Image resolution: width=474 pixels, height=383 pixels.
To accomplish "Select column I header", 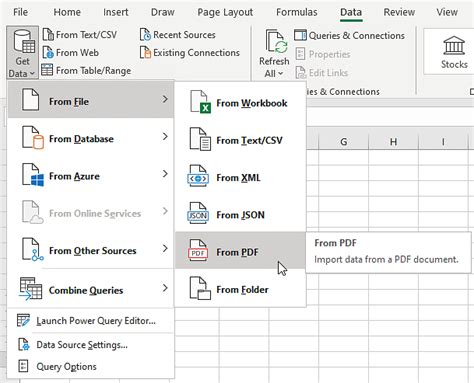I will pyautogui.click(x=443, y=142).
